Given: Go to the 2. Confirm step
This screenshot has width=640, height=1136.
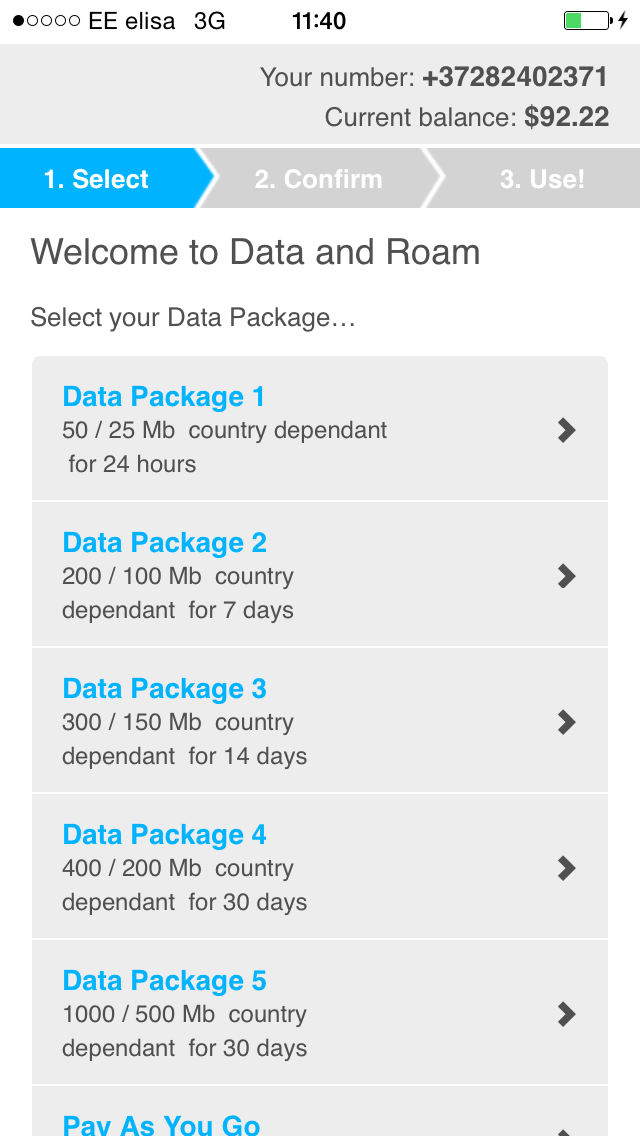Looking at the screenshot, I should pos(319,178).
